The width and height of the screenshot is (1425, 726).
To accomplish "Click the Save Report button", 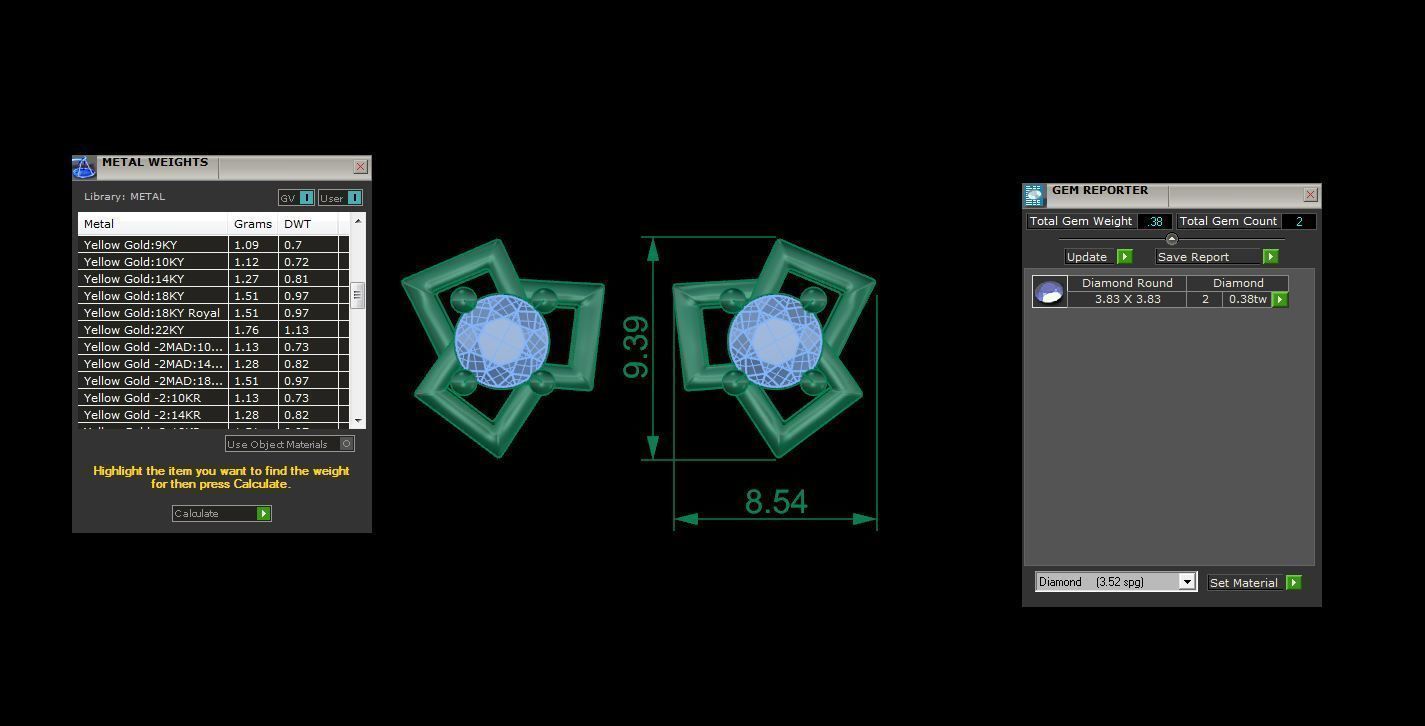I will [x=1216, y=257].
